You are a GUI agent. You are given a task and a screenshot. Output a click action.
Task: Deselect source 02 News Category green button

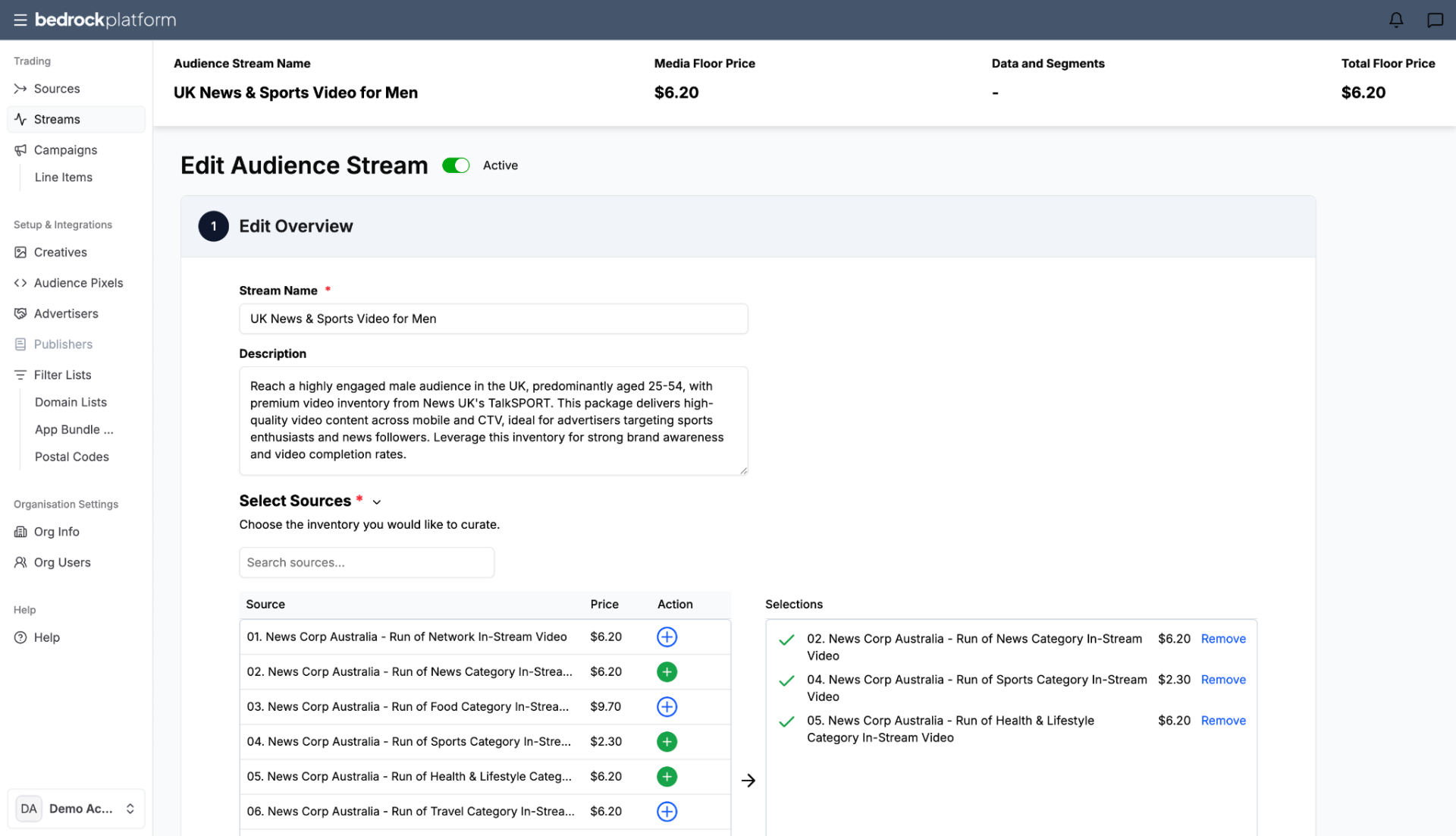667,671
